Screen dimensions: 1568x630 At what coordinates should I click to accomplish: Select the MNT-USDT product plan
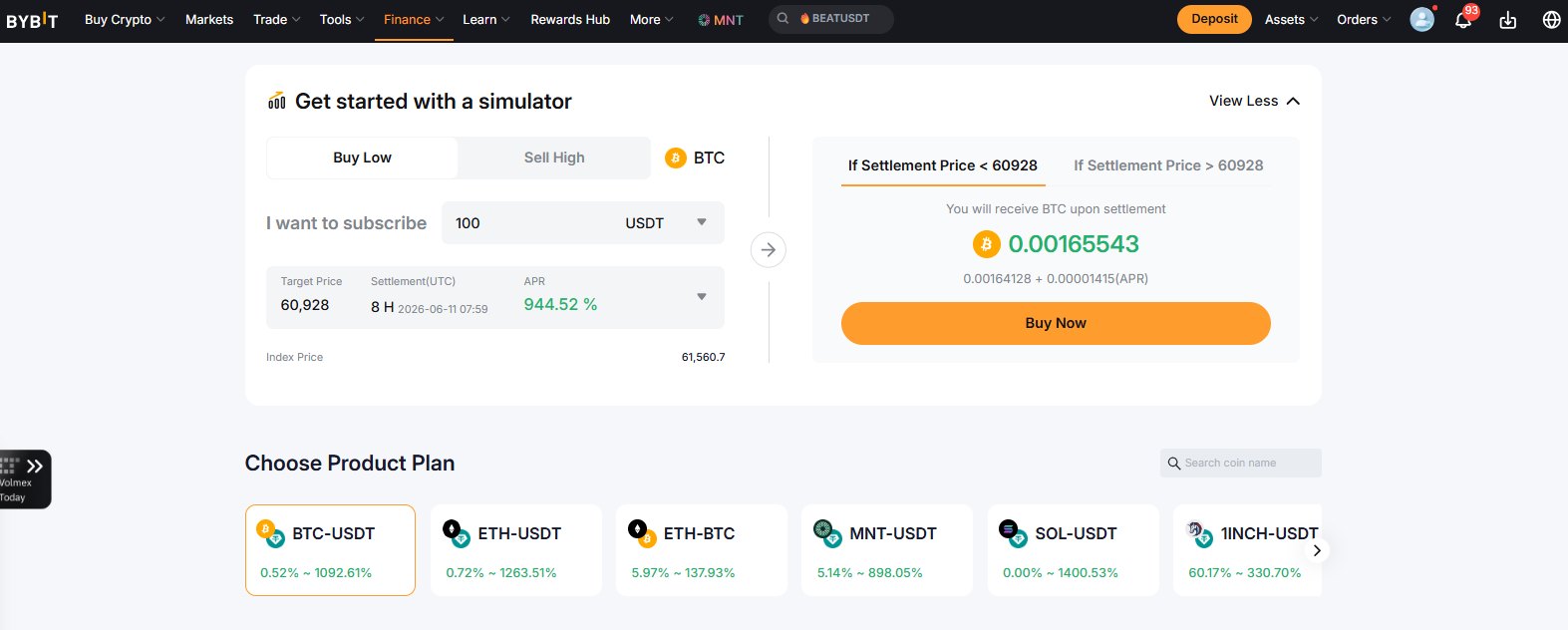pos(887,550)
